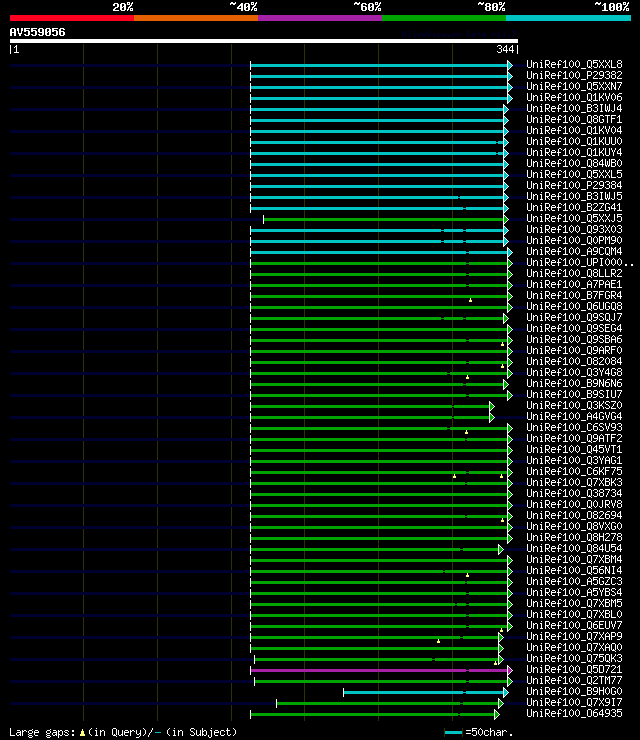Open hit UniRef100_Q8GTF1

pyautogui.click(x=574, y=119)
